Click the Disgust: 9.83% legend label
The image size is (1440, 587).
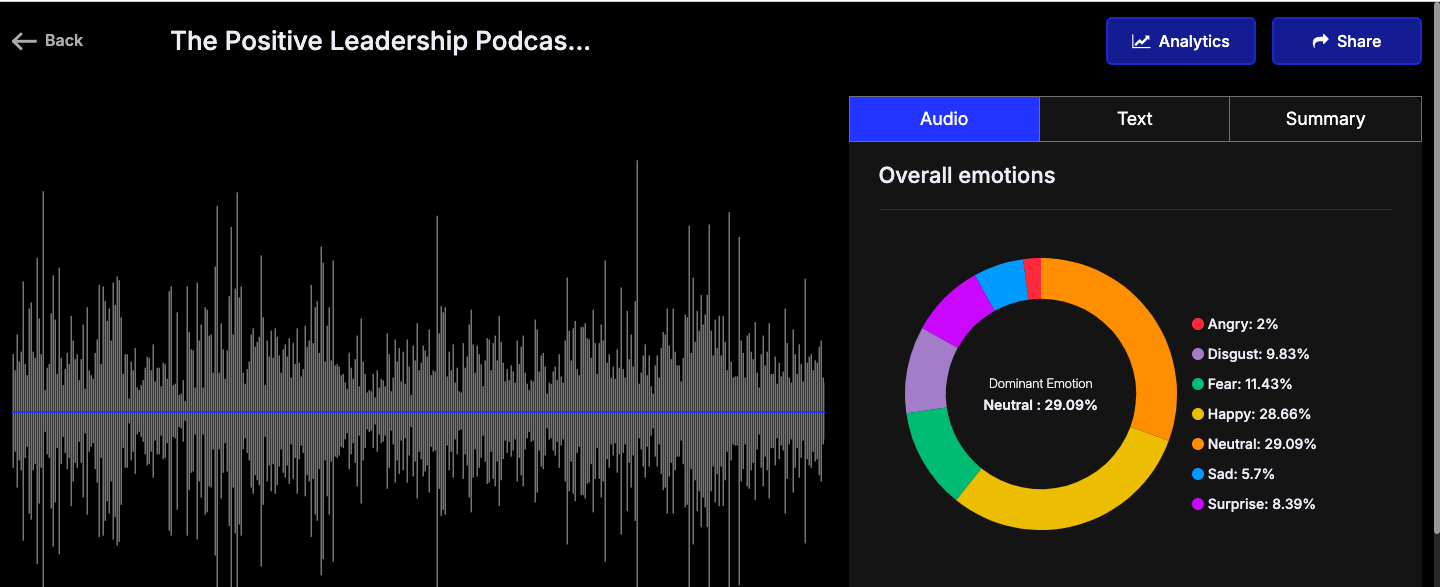[1258, 354]
